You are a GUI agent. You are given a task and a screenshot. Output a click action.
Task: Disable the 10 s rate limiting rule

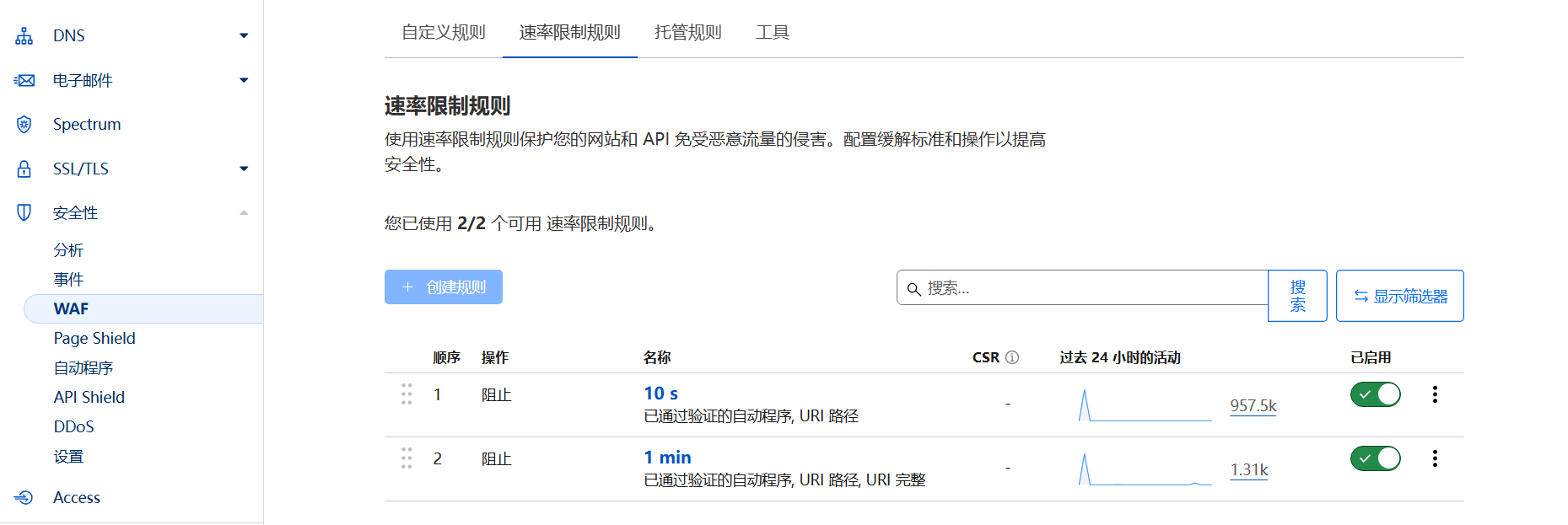click(1375, 394)
